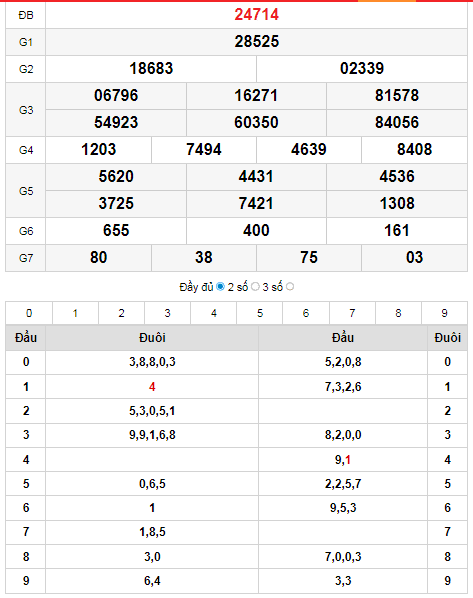Select G3 number 60350

coord(256,122)
